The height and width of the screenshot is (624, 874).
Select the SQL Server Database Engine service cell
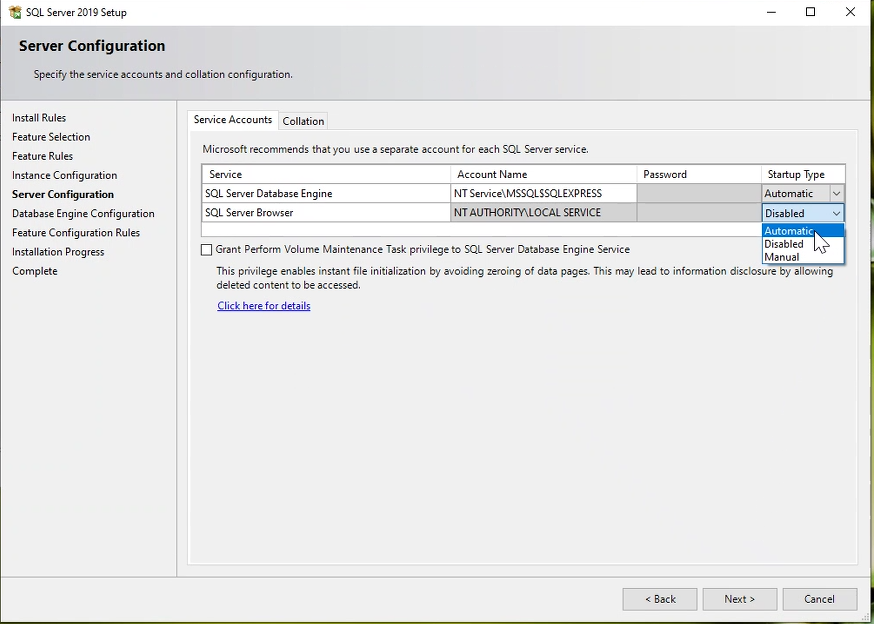click(x=326, y=194)
